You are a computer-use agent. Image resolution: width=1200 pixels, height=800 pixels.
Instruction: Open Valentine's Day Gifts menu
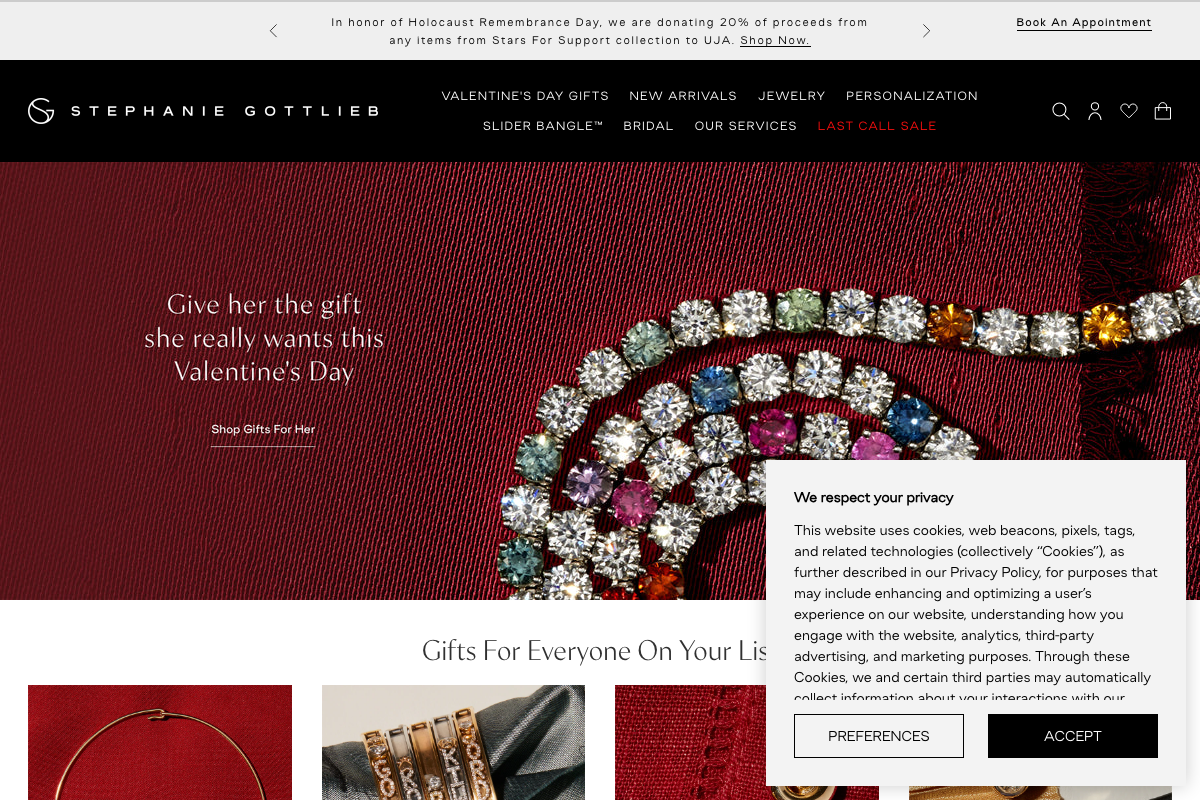pos(525,96)
